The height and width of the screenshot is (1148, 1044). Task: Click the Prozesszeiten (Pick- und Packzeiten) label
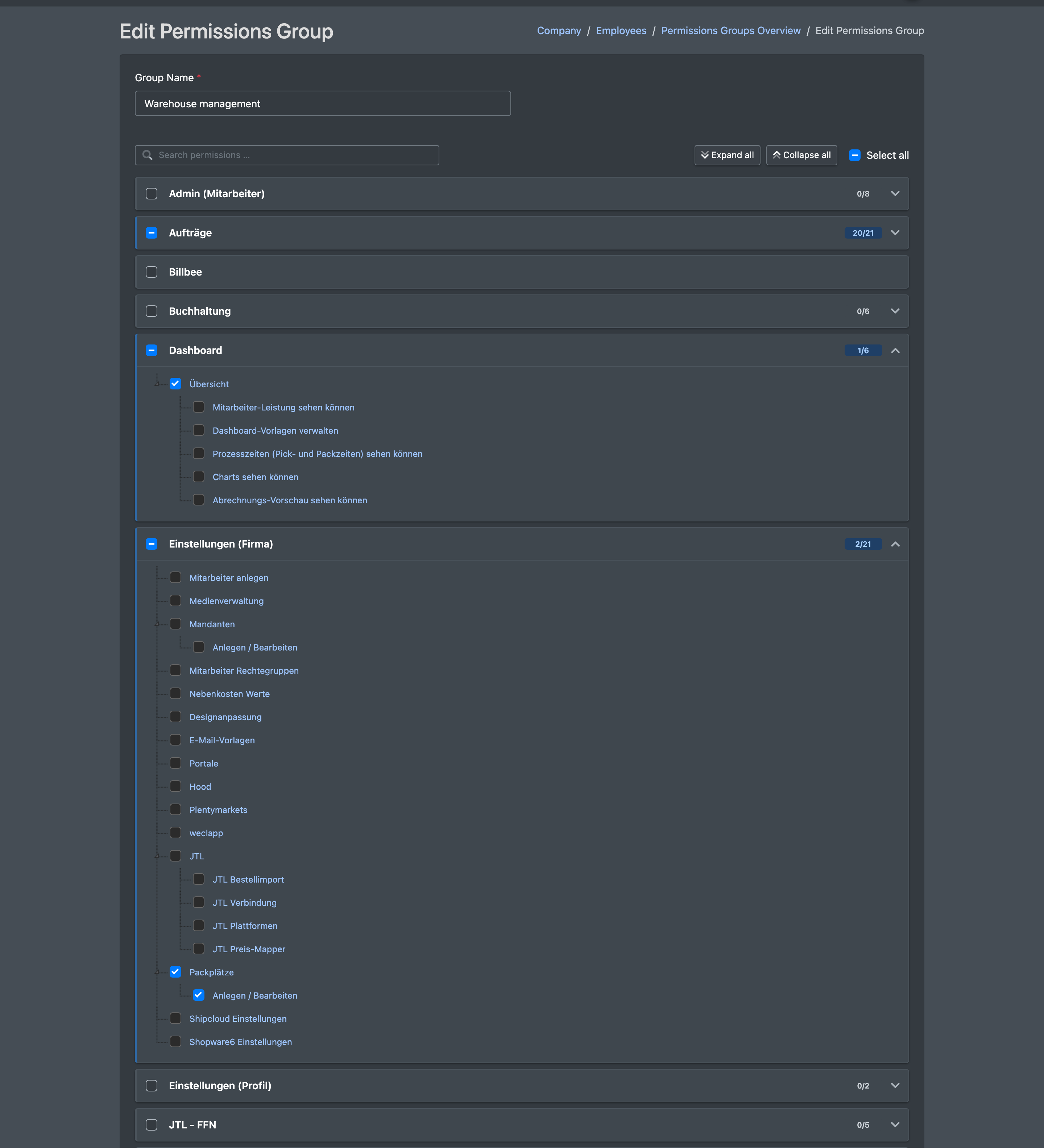[x=317, y=454]
